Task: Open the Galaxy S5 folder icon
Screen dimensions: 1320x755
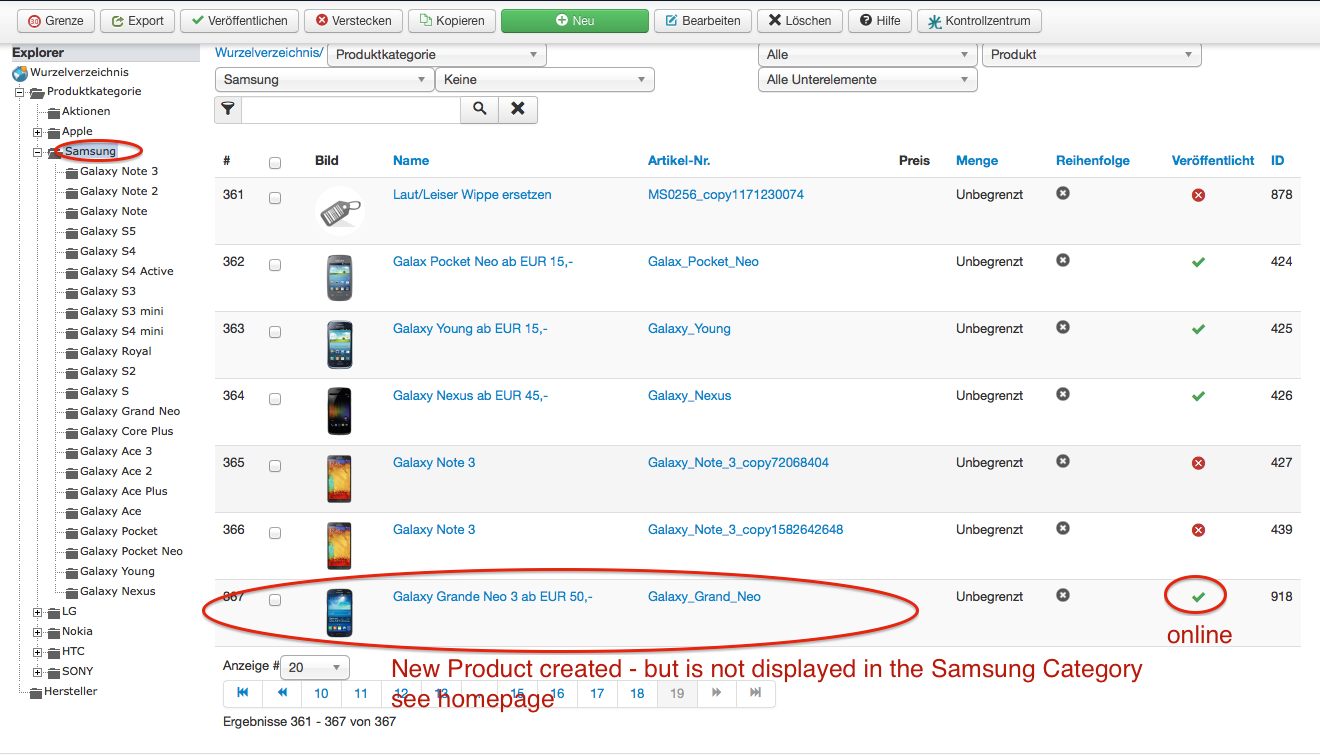Action: click(72, 232)
